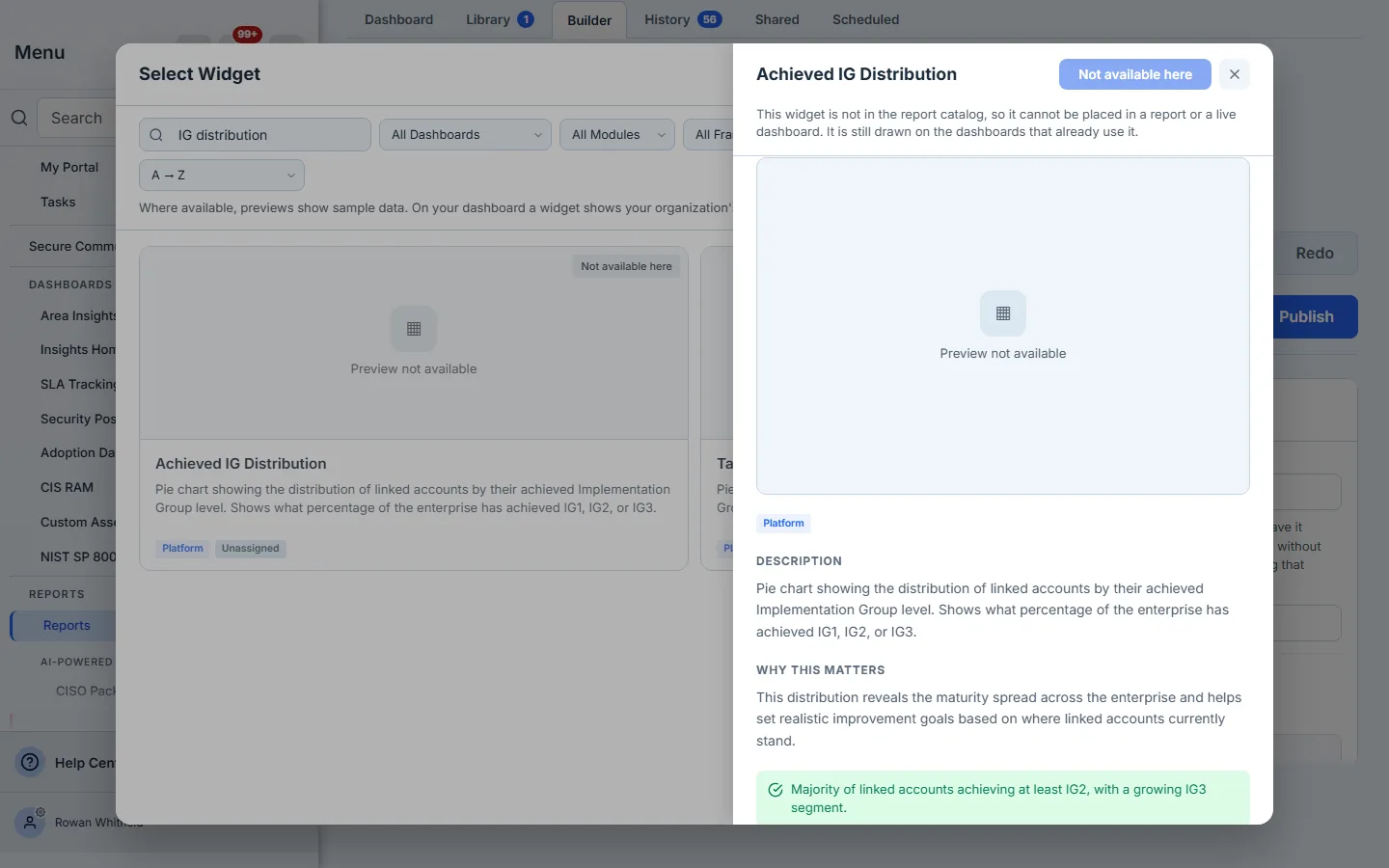The width and height of the screenshot is (1389, 868).
Task: Click the History count badge 56
Action: click(x=710, y=19)
